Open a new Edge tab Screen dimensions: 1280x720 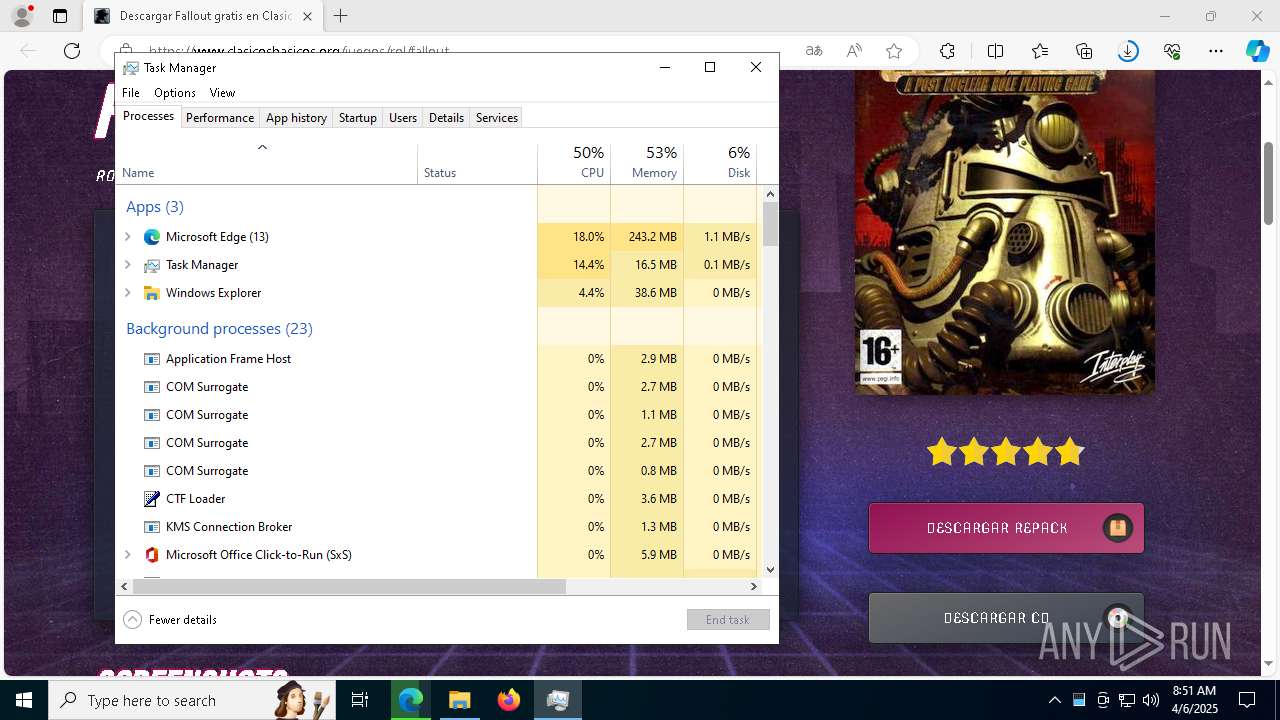(341, 16)
